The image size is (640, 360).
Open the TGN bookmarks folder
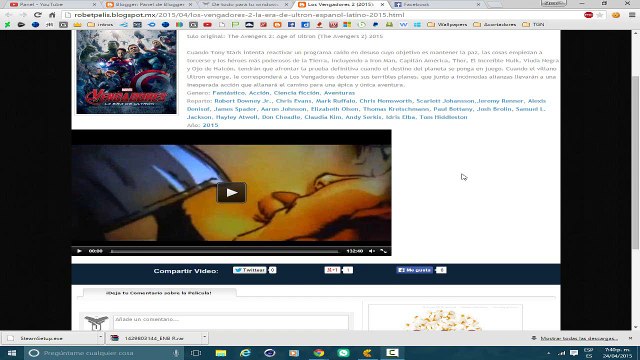click(x=534, y=24)
